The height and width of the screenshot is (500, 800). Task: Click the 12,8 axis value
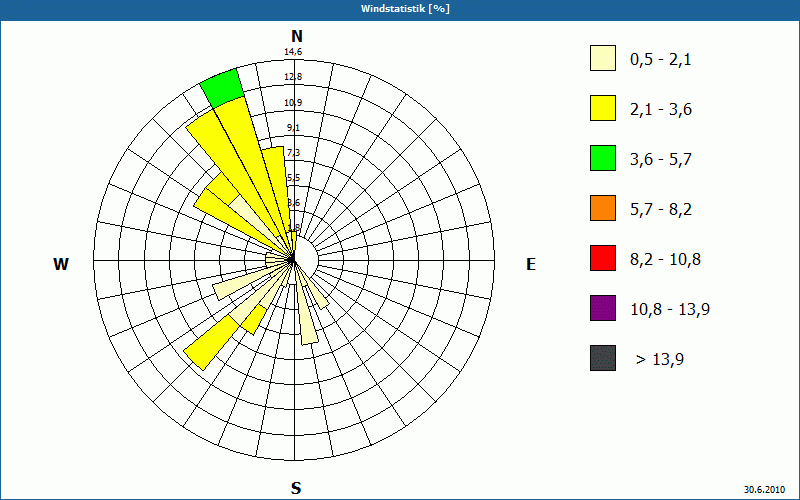tap(293, 77)
